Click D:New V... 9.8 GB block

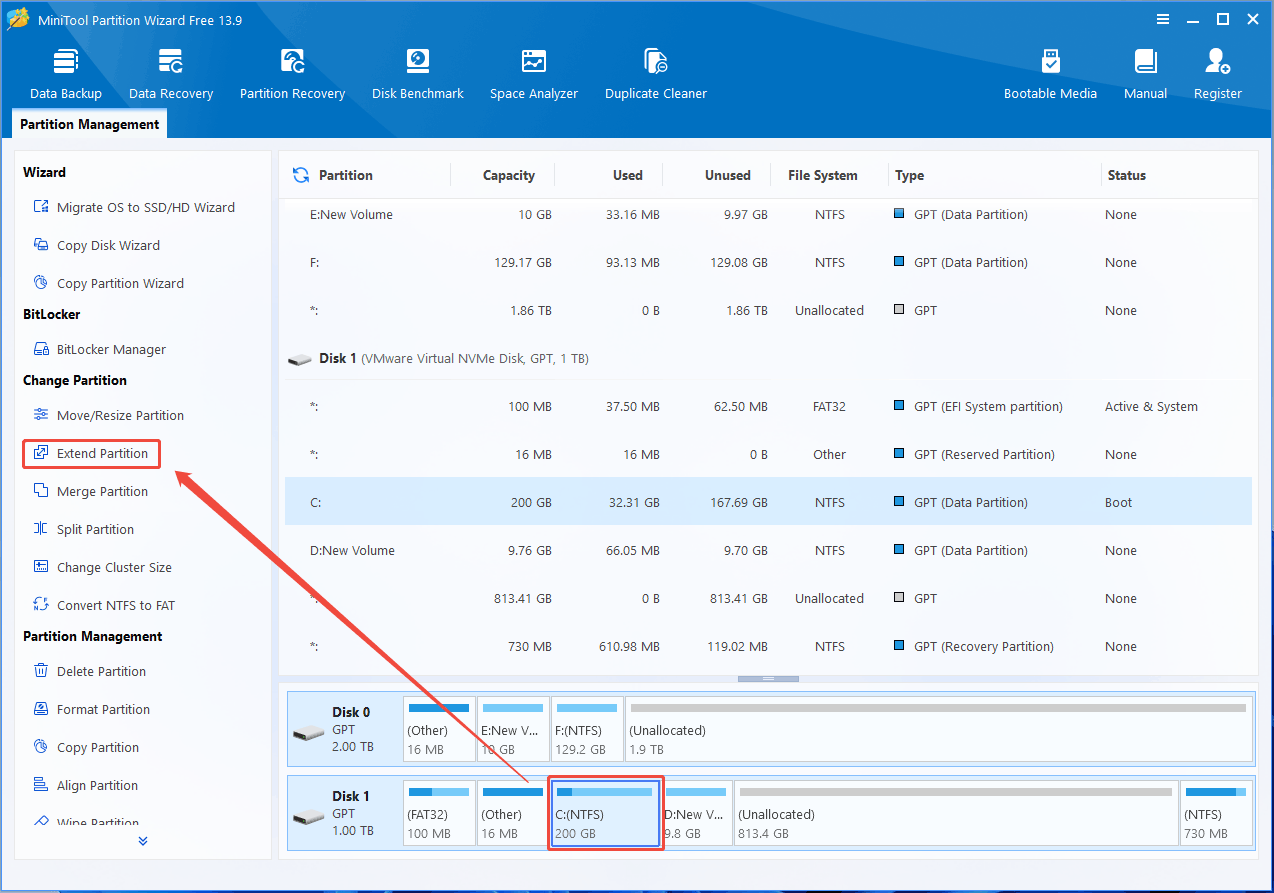[x=697, y=813]
